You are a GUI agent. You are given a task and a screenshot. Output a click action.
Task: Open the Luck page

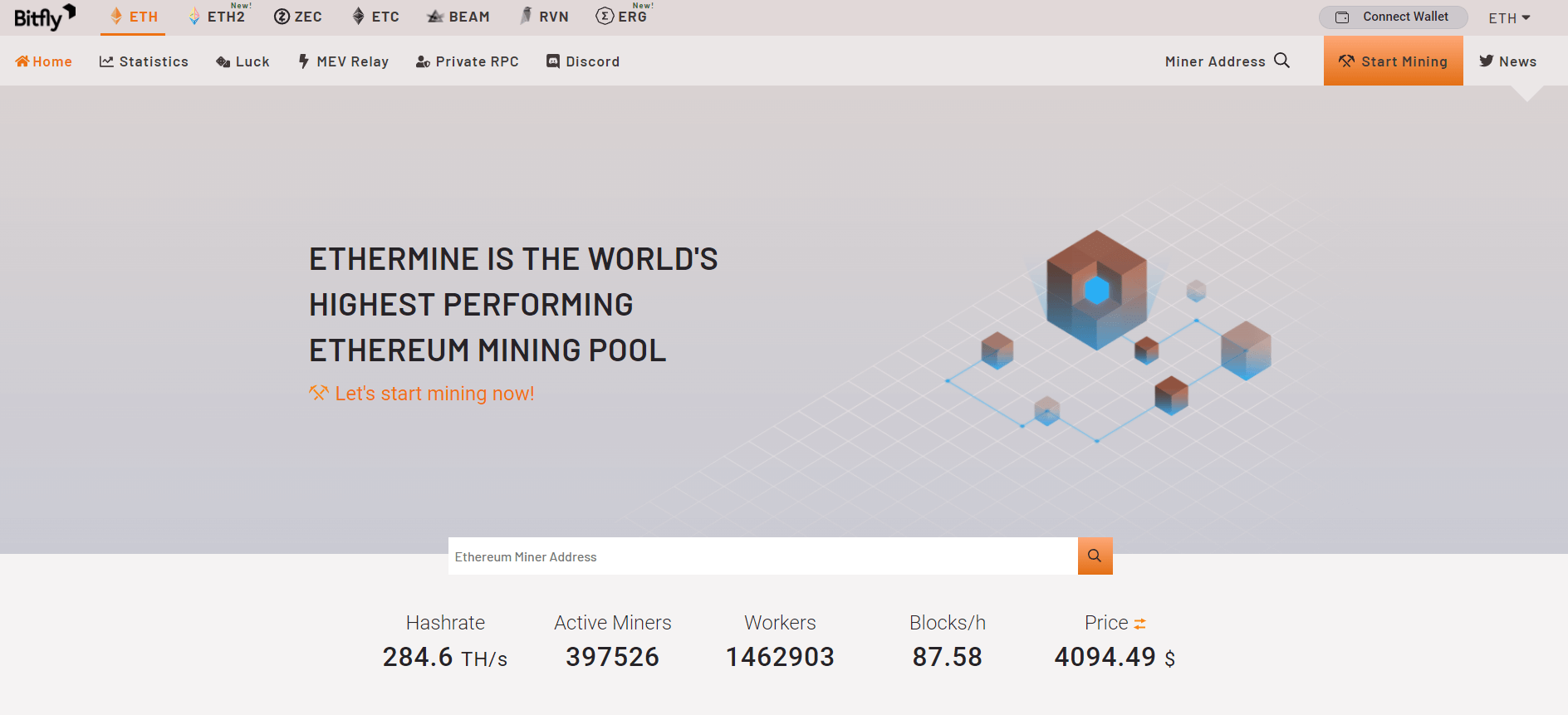(x=243, y=61)
